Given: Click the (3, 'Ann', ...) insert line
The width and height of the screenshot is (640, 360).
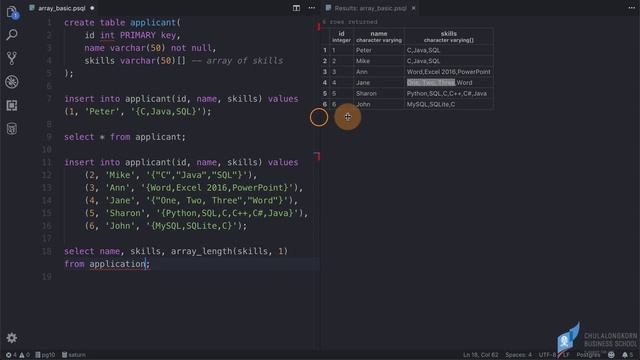Looking at the screenshot, I should coord(194,188).
